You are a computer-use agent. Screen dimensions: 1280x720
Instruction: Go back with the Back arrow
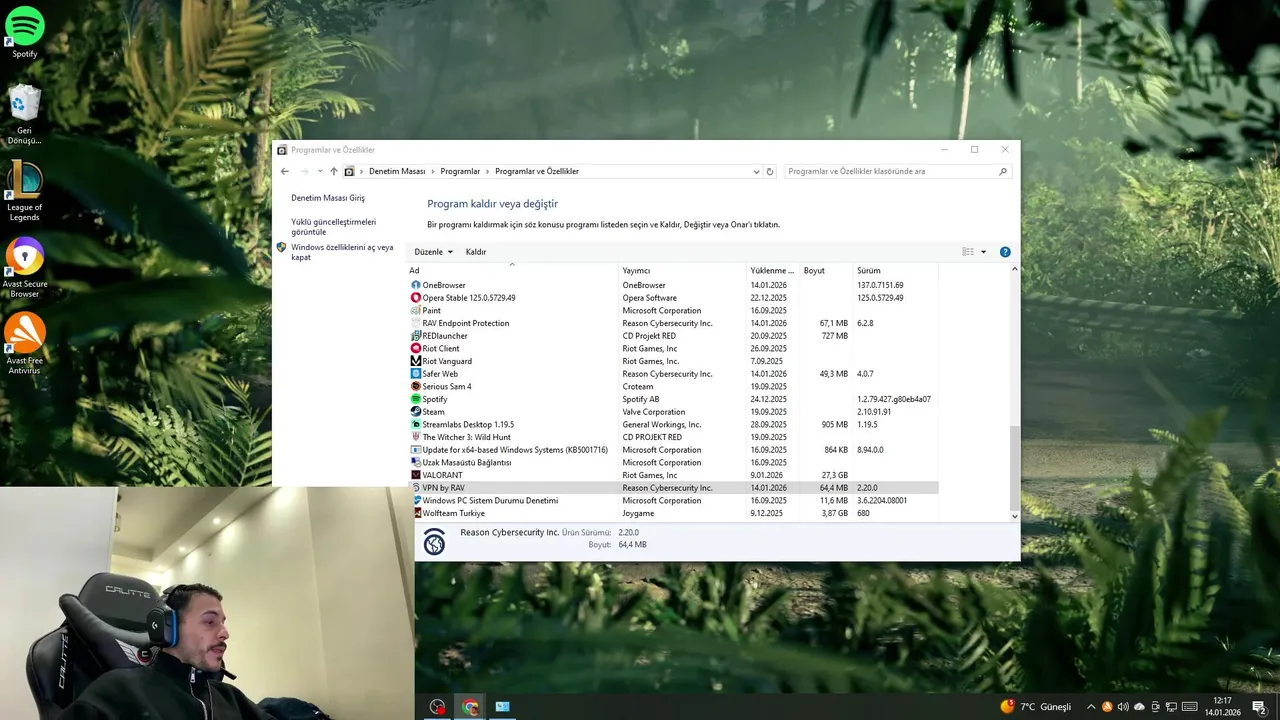[x=285, y=171]
